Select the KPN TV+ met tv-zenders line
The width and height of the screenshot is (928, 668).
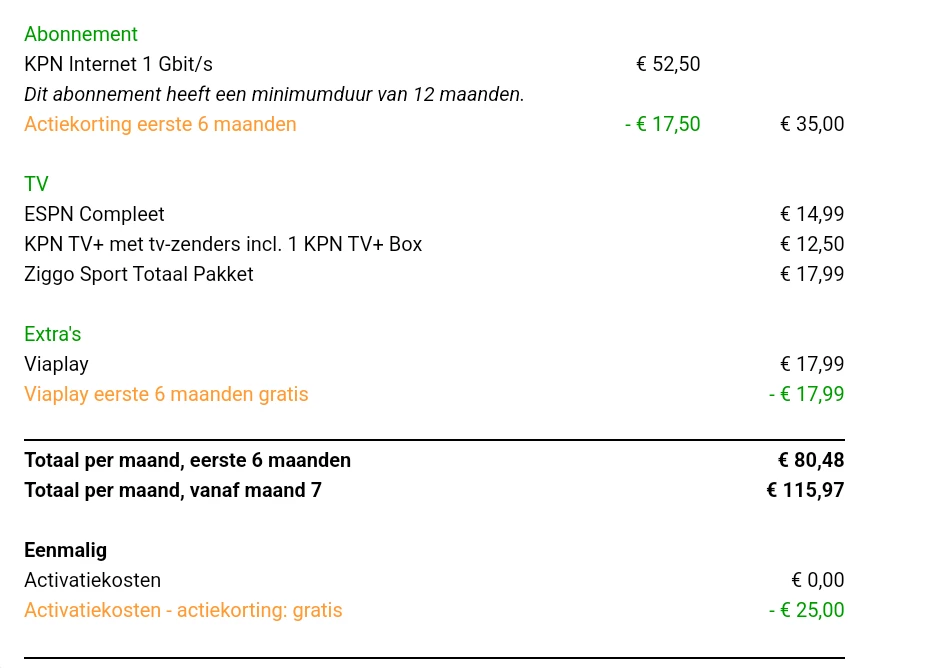223,244
